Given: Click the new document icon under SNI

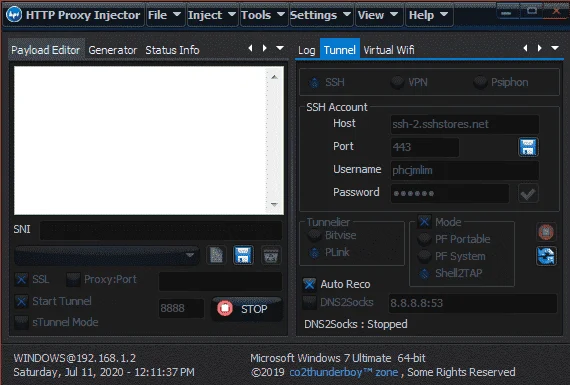Looking at the screenshot, I should point(217,255).
